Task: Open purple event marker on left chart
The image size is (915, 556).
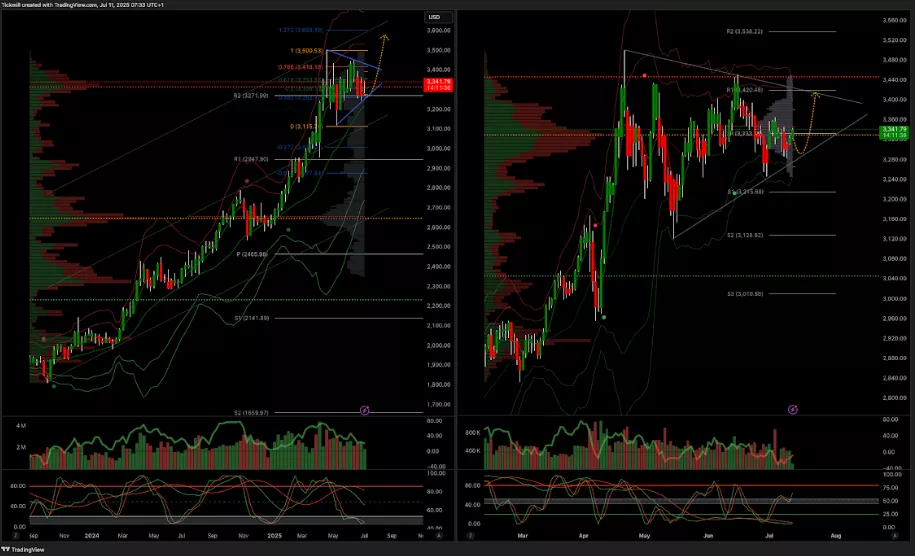Action: pos(364,410)
